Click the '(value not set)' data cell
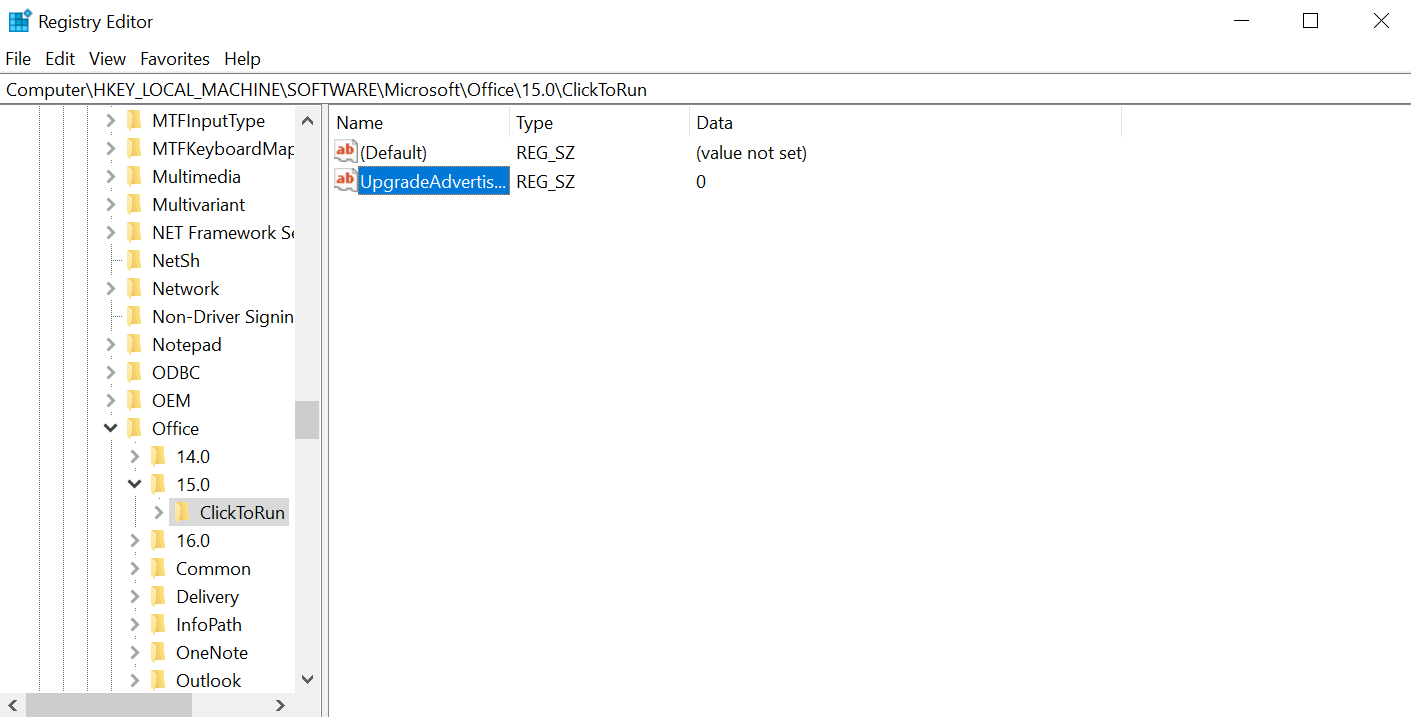 pos(752,153)
